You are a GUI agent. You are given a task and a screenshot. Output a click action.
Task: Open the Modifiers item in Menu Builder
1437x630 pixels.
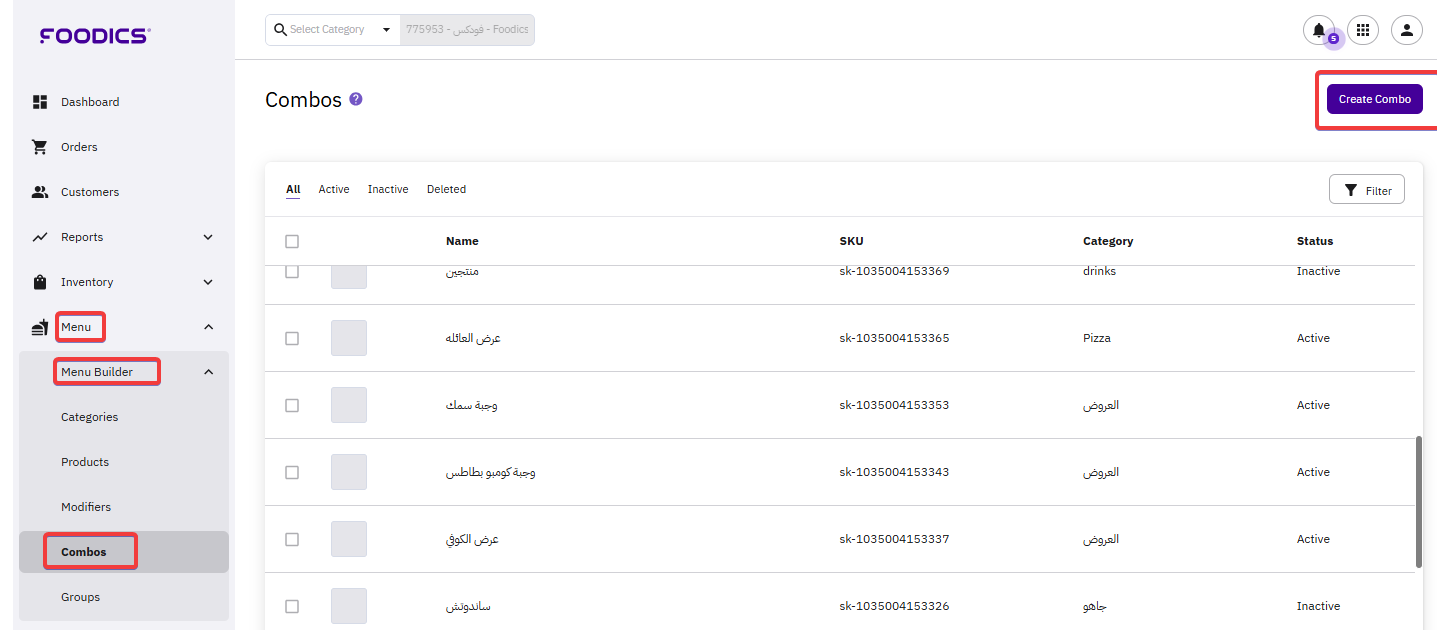pos(86,507)
